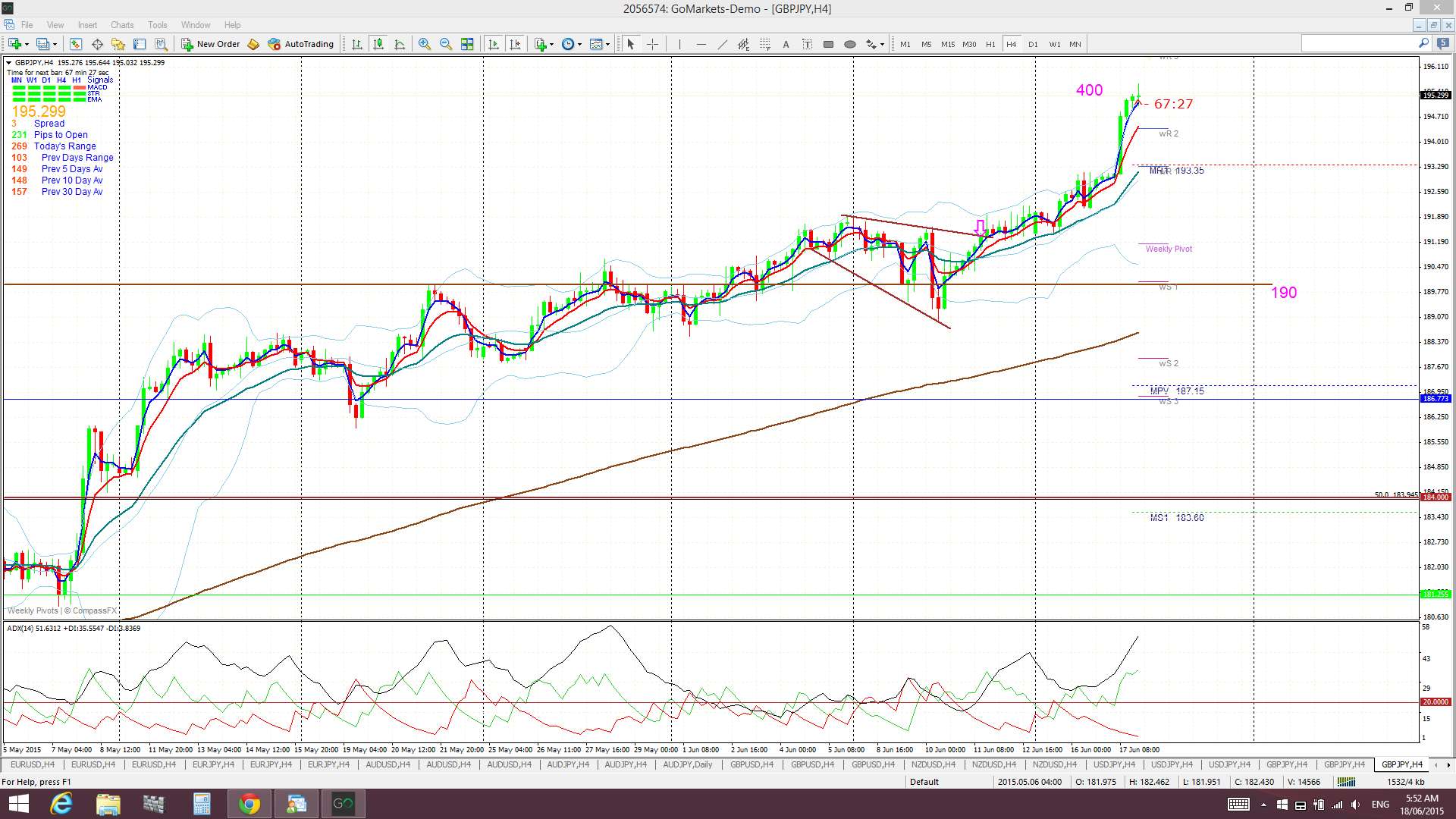Click the search magnifier icon
1456x819 pixels.
1423,44
